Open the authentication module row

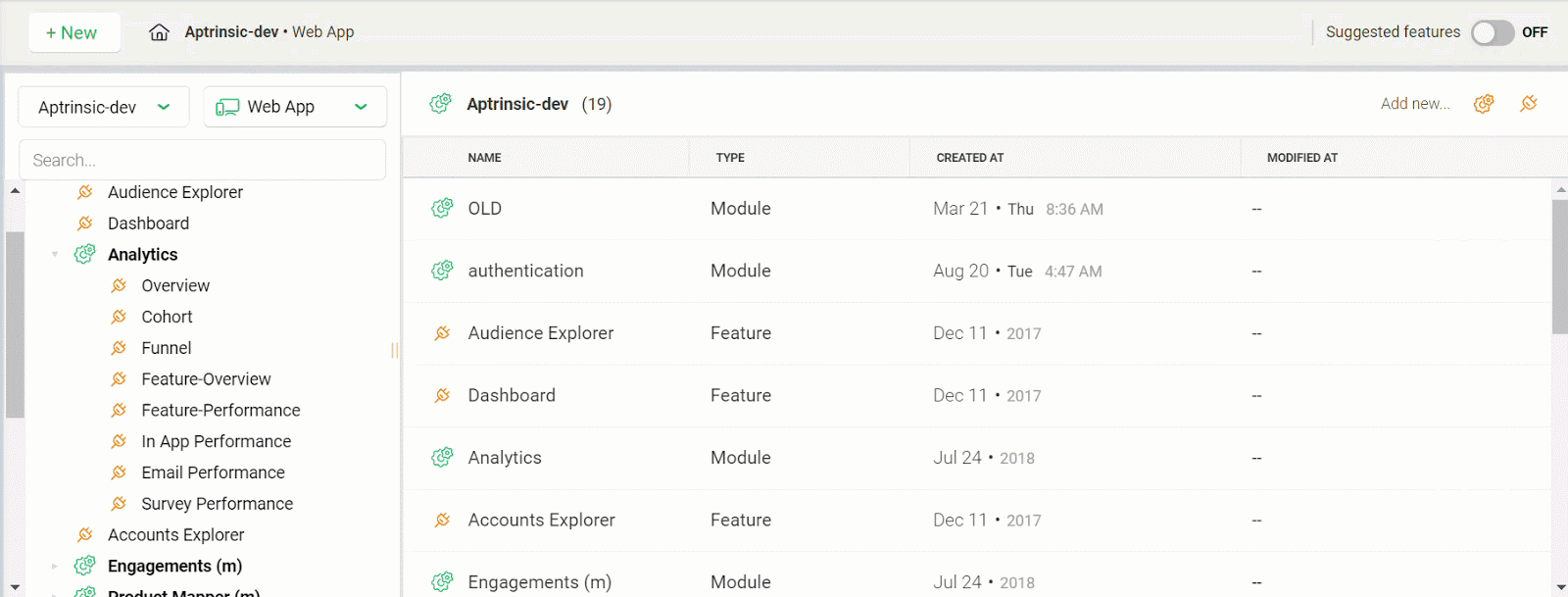[x=525, y=271]
